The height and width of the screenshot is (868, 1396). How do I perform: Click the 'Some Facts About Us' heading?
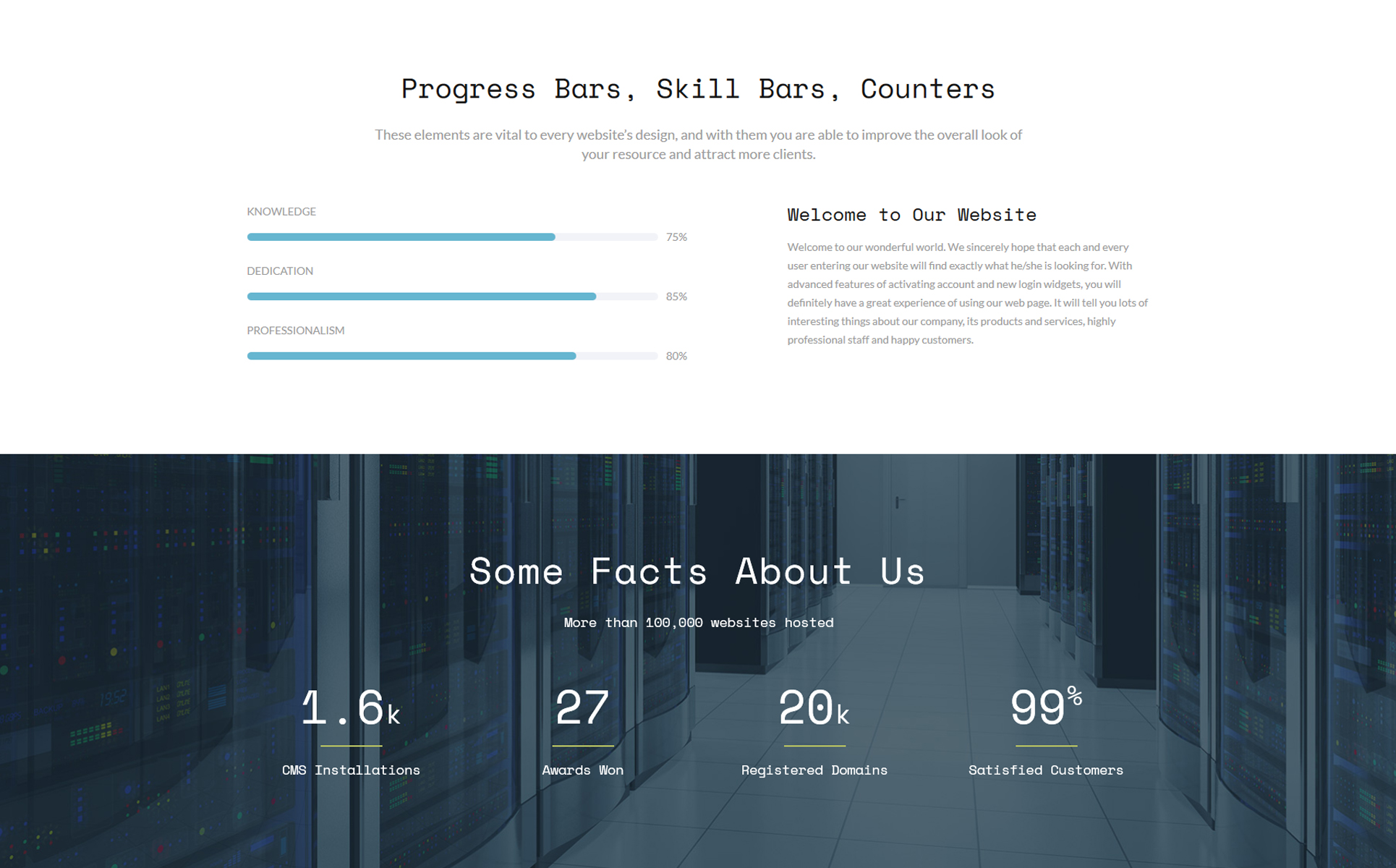point(698,571)
